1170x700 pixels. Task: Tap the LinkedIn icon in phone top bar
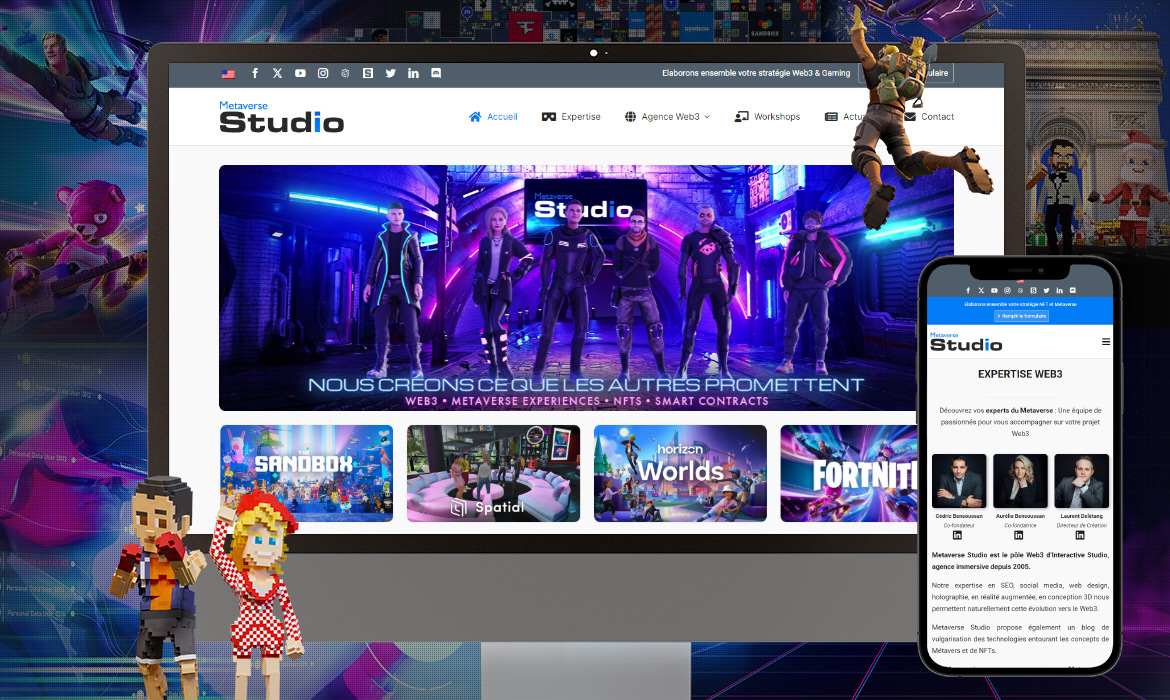(1060, 290)
